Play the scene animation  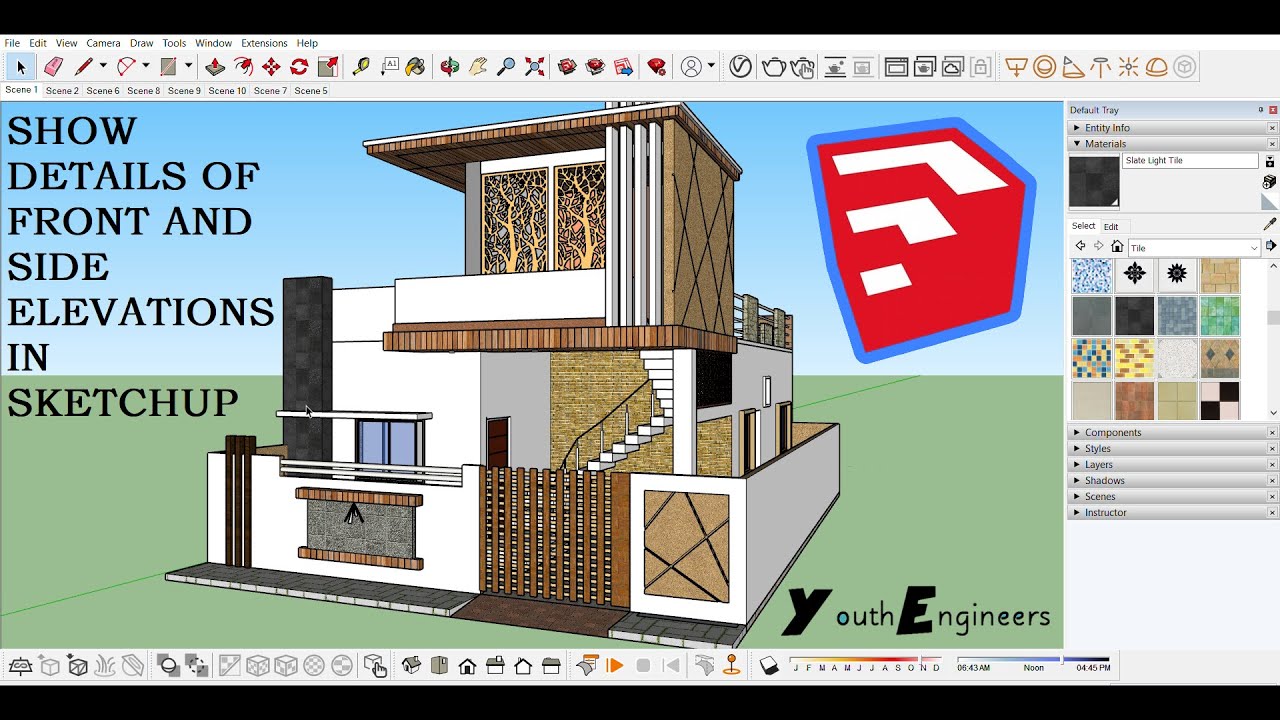(x=615, y=665)
